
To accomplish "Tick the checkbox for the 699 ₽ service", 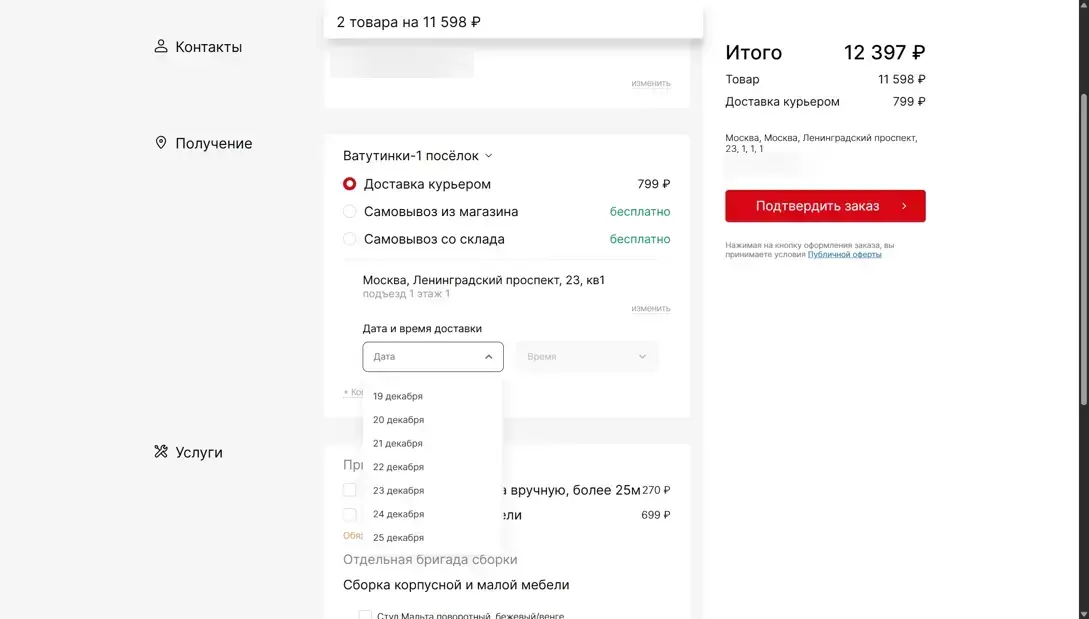I will (x=350, y=515).
